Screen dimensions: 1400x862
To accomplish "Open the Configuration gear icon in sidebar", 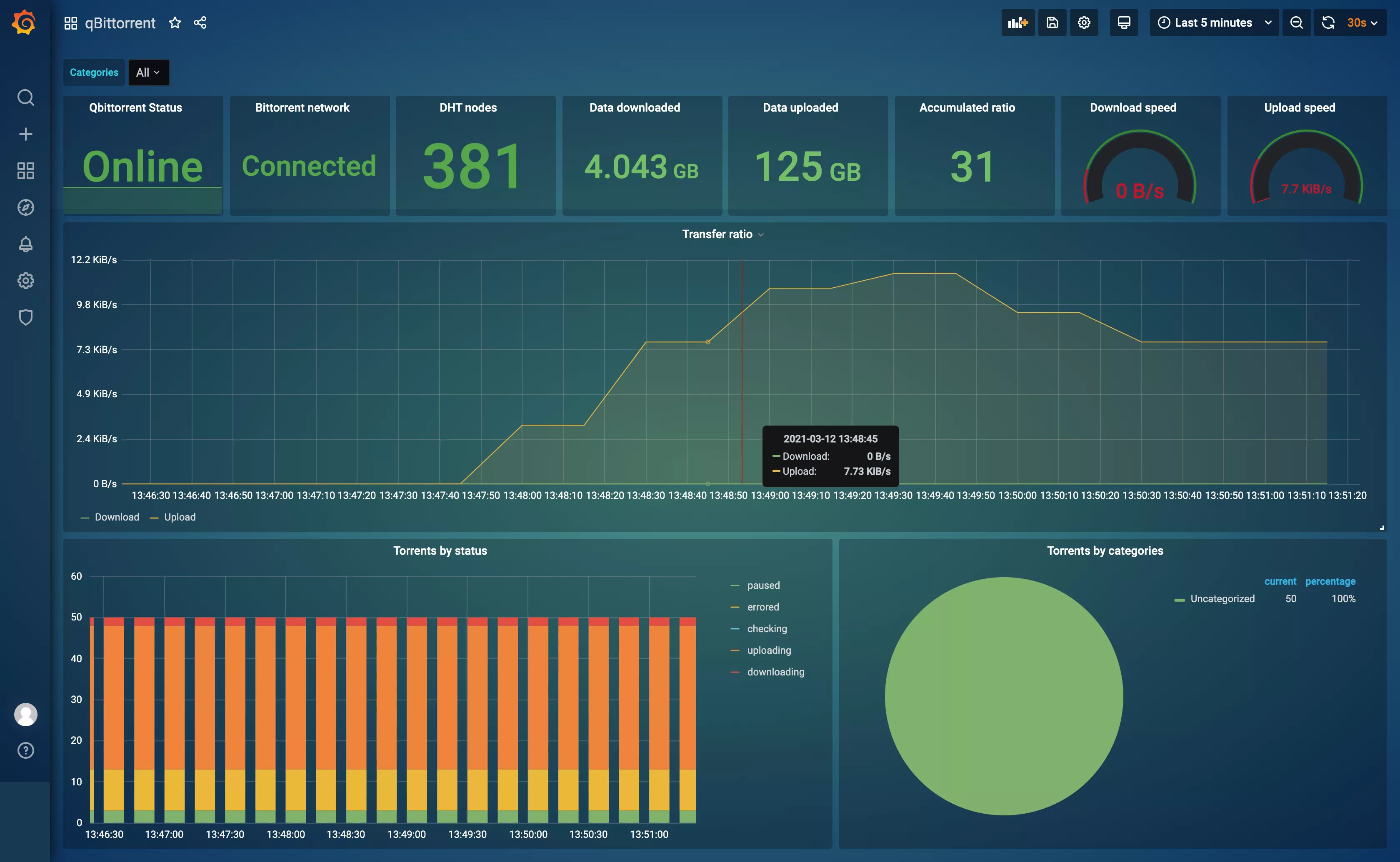I will tap(26, 281).
